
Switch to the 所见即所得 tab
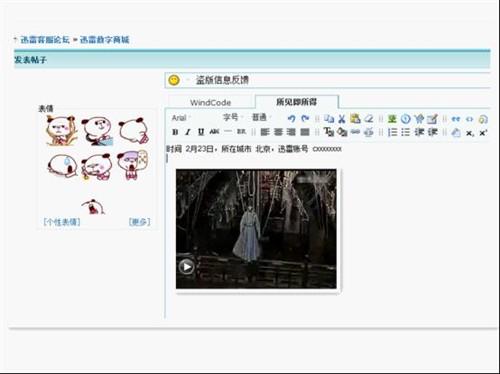(x=296, y=102)
